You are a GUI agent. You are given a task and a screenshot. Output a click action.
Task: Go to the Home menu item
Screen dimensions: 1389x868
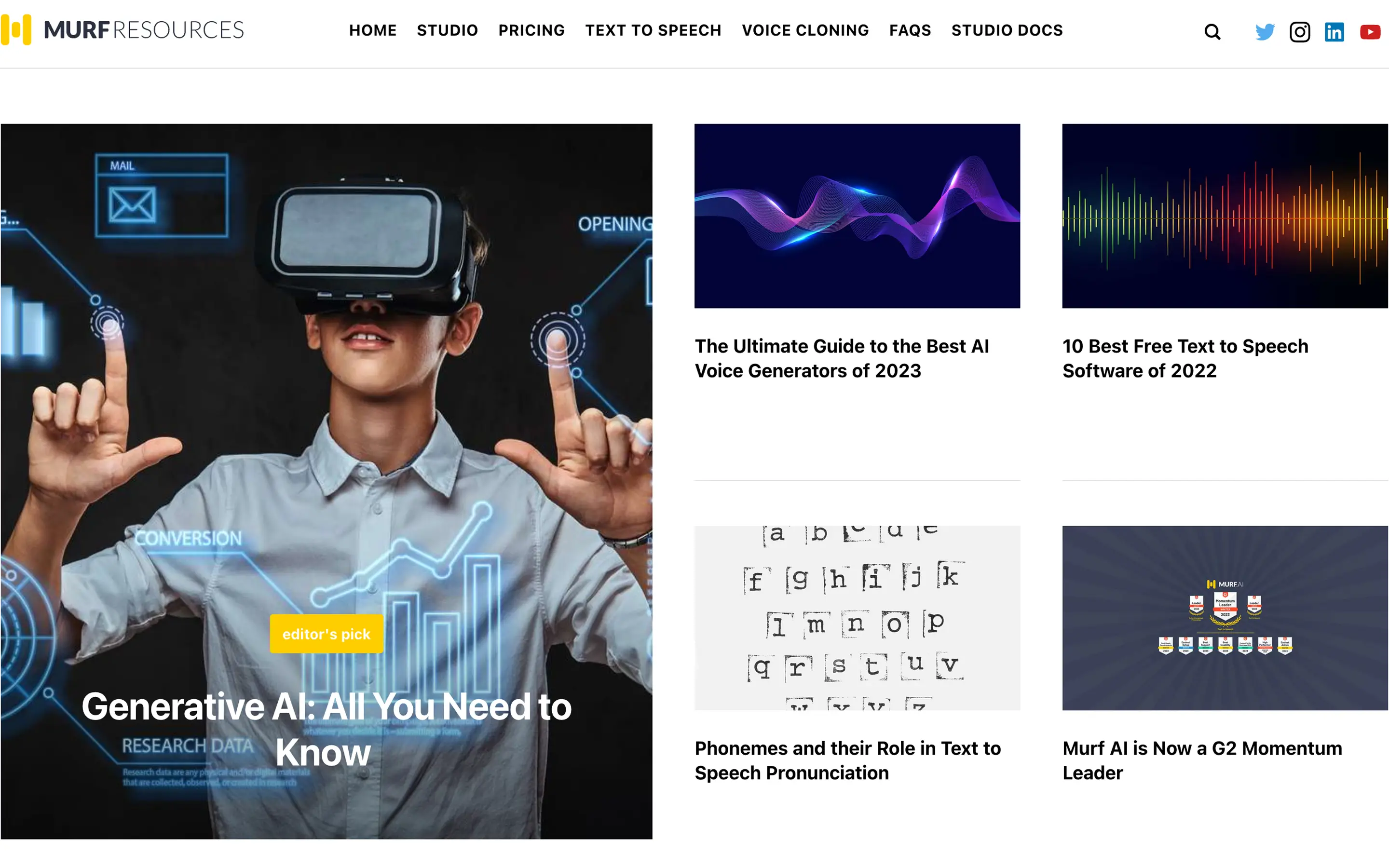click(x=372, y=30)
